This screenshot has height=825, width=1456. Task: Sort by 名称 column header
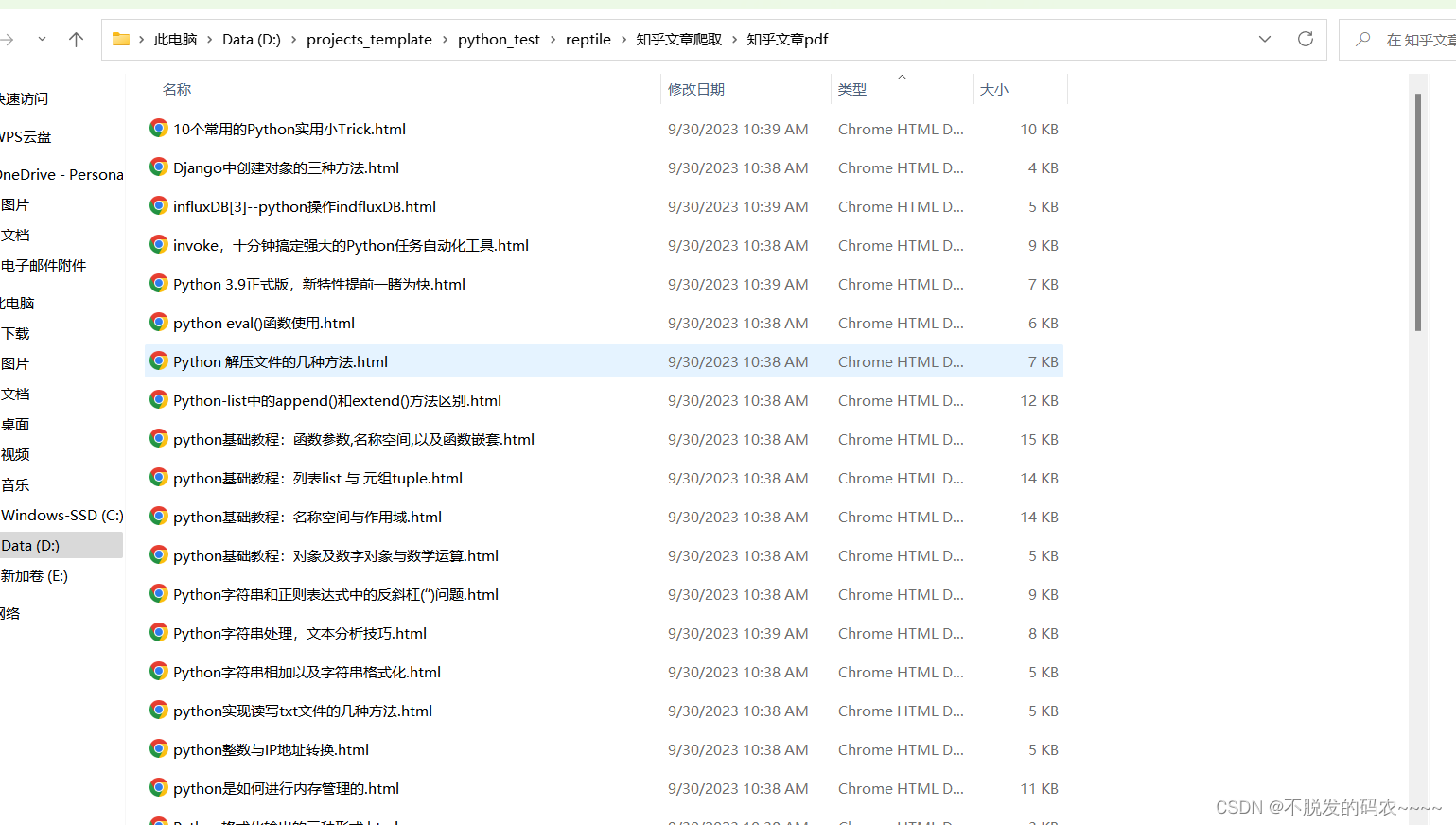[x=177, y=89]
